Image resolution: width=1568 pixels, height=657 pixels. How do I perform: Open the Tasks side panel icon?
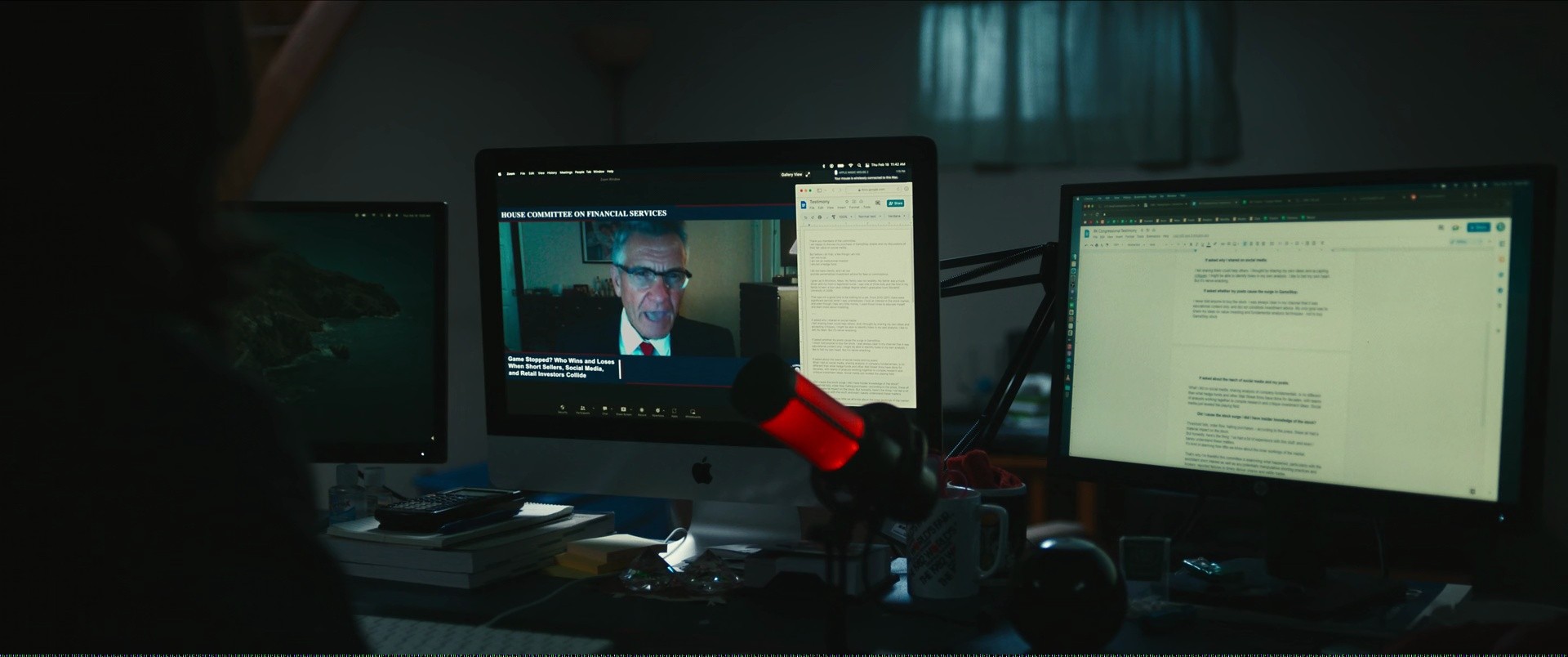point(1501,275)
